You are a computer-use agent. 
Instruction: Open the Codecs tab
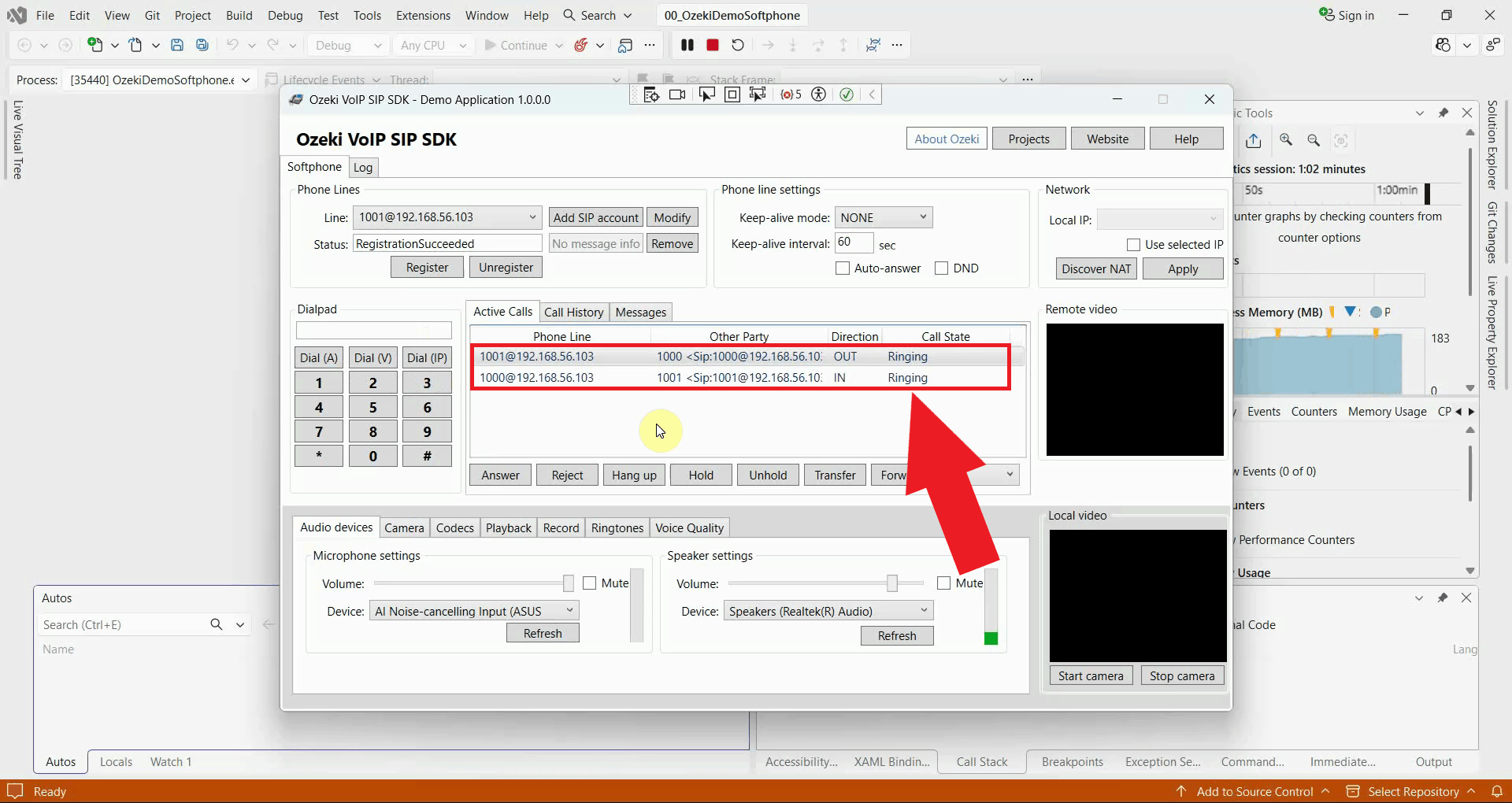pos(455,528)
